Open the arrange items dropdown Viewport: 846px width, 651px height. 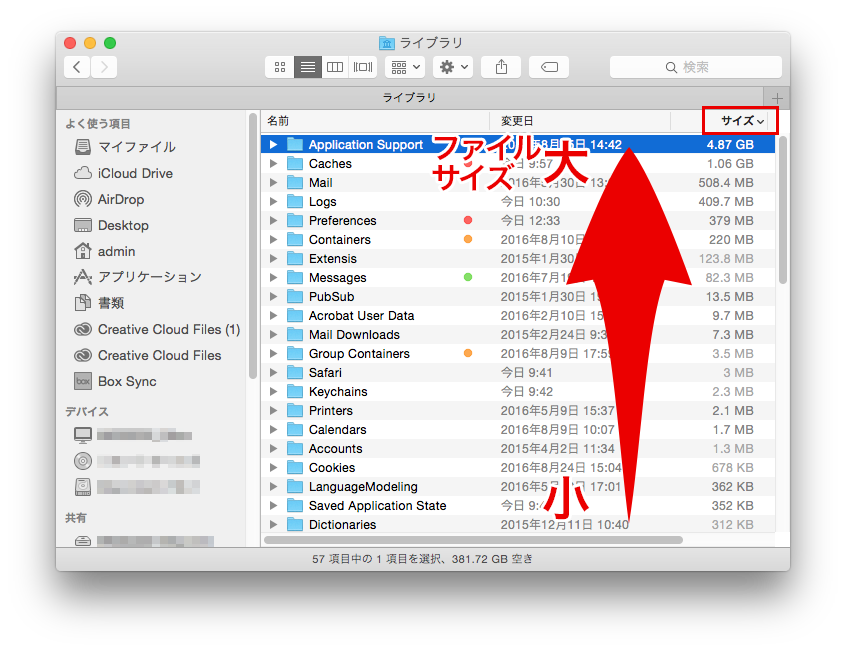pyautogui.click(x=405, y=67)
